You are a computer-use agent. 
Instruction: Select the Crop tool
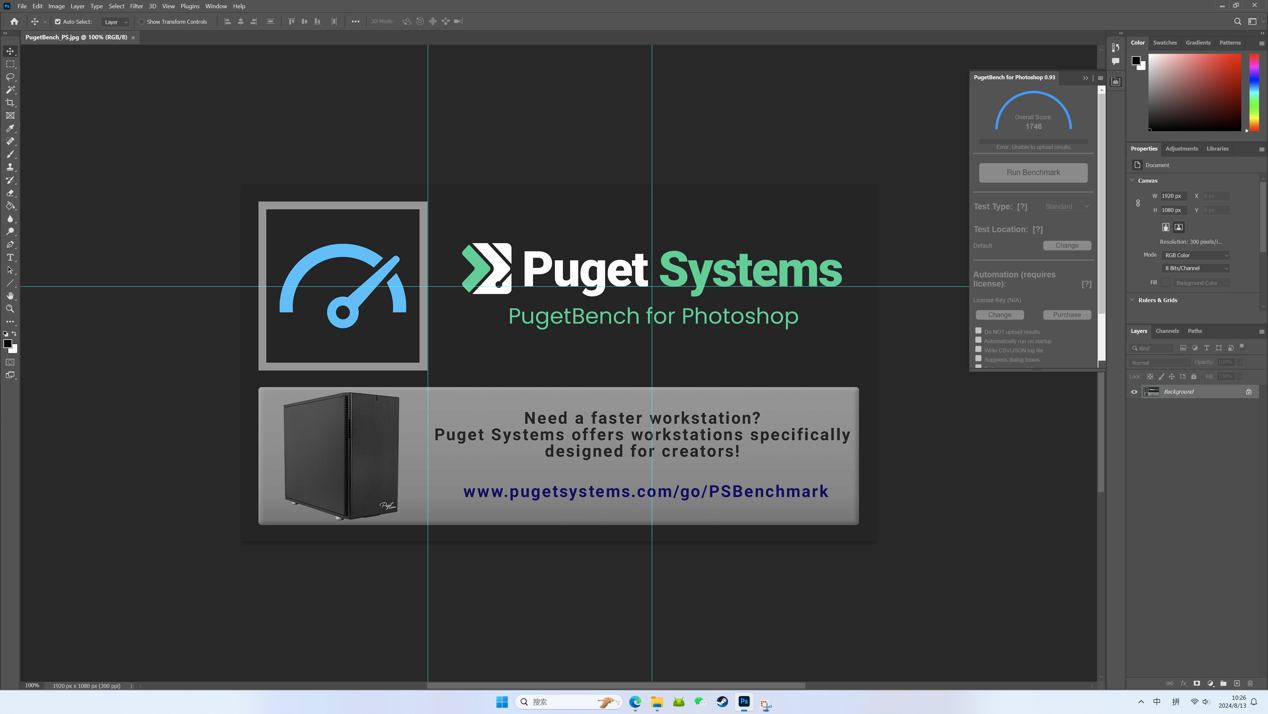11,103
